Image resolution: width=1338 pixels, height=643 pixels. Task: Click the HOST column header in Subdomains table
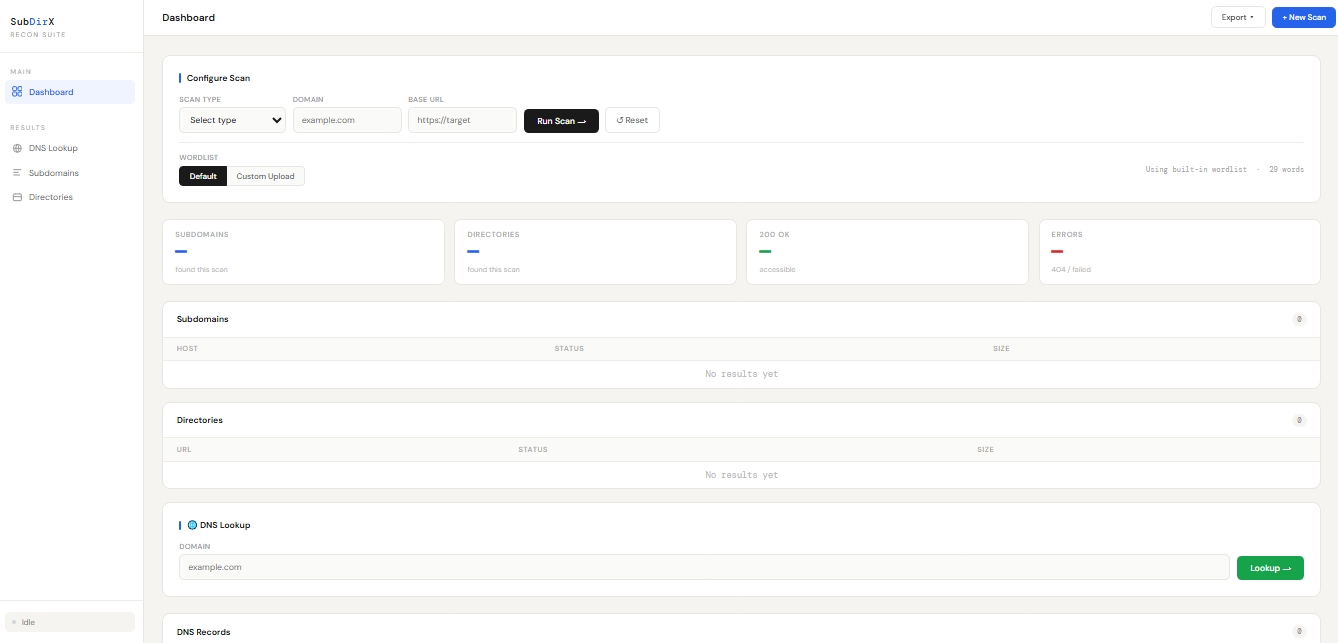(x=187, y=349)
